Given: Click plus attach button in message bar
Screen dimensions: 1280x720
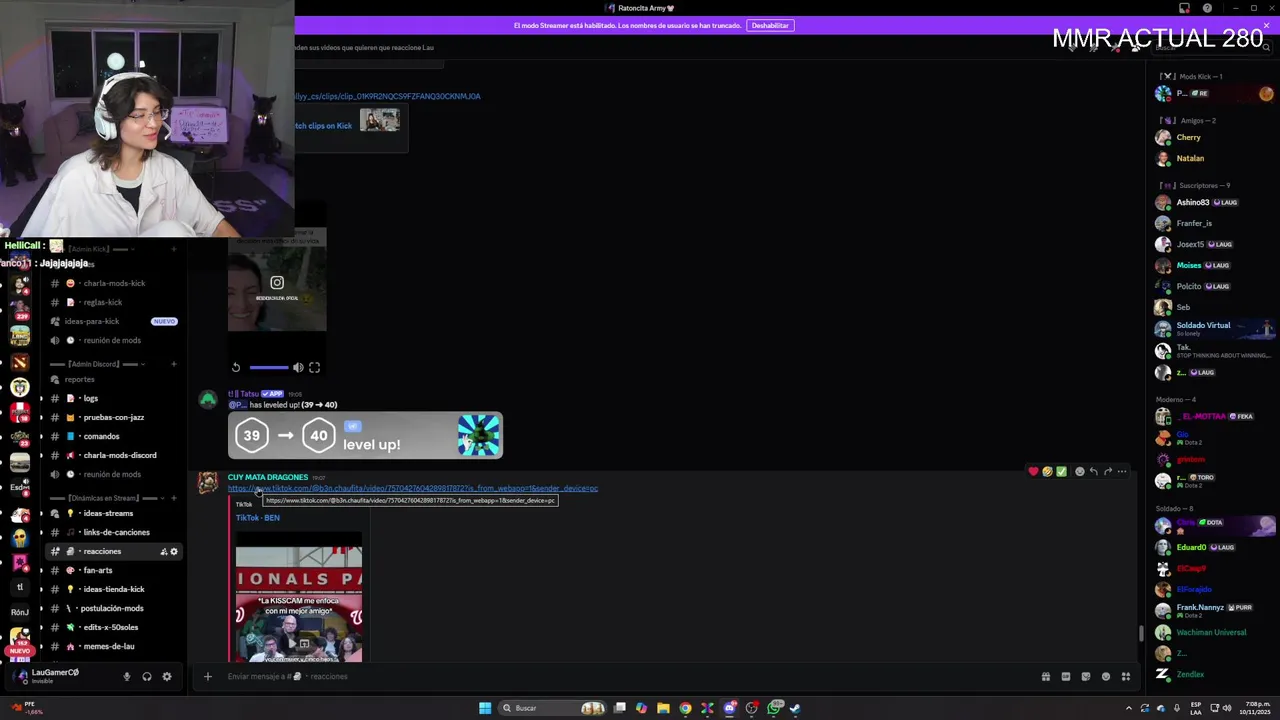Looking at the screenshot, I should tap(207, 677).
